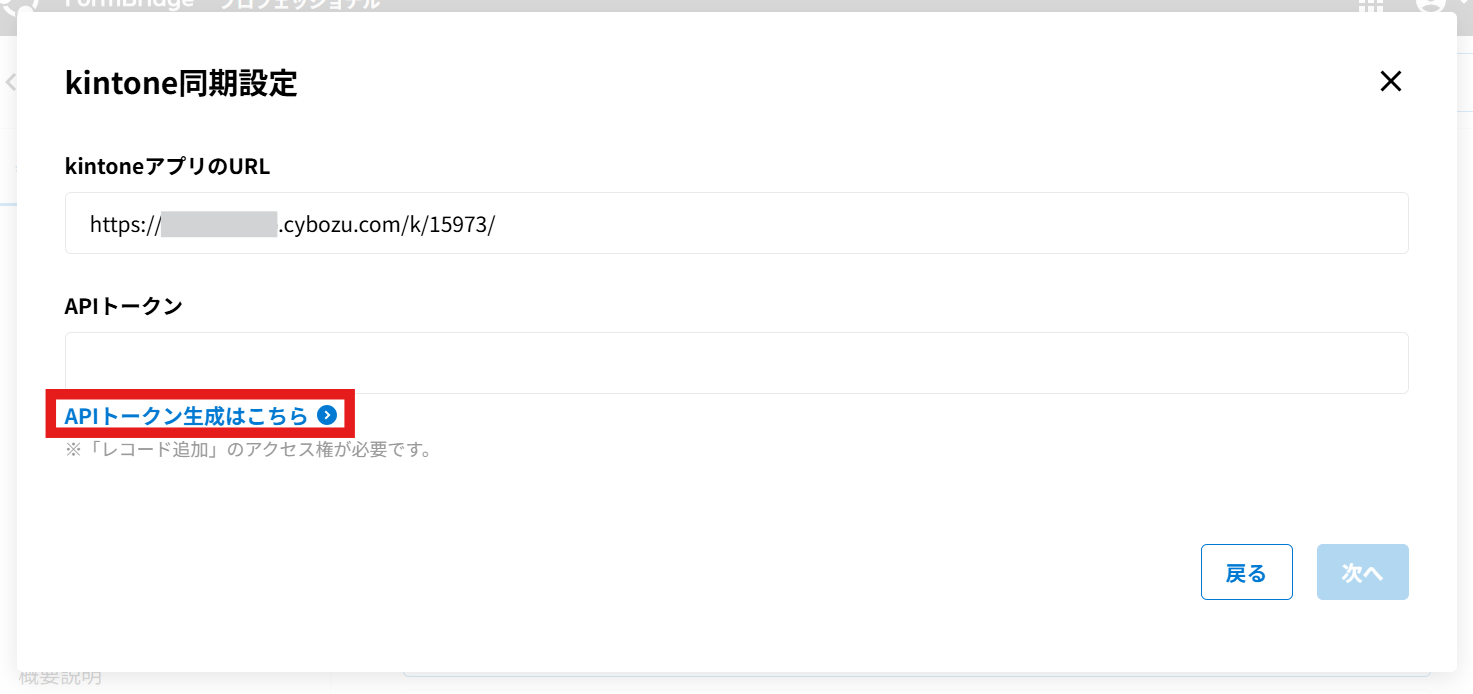Close the kintone同期設定 dialog
The image size is (1473, 694).
(x=1390, y=82)
